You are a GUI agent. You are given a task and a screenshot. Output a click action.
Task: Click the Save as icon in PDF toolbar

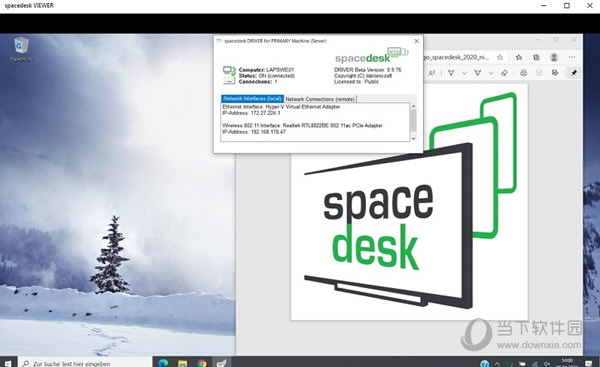pos(555,73)
